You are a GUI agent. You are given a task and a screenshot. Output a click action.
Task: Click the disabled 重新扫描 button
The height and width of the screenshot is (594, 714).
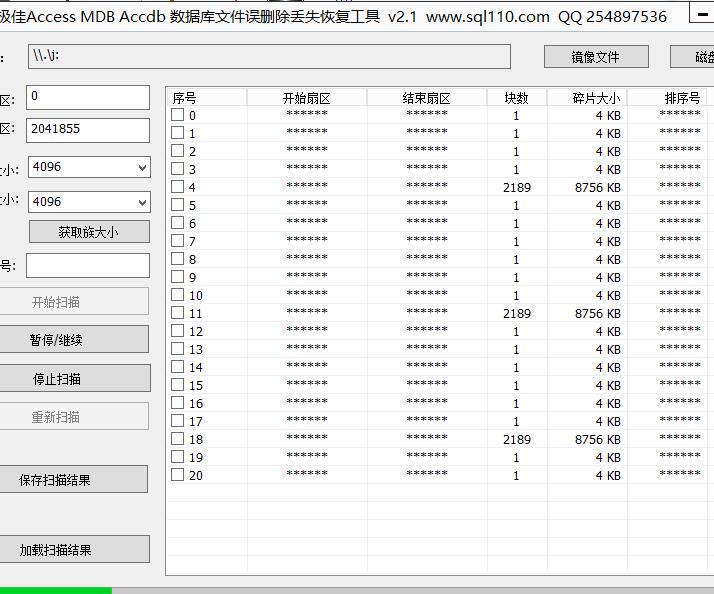pos(73,416)
